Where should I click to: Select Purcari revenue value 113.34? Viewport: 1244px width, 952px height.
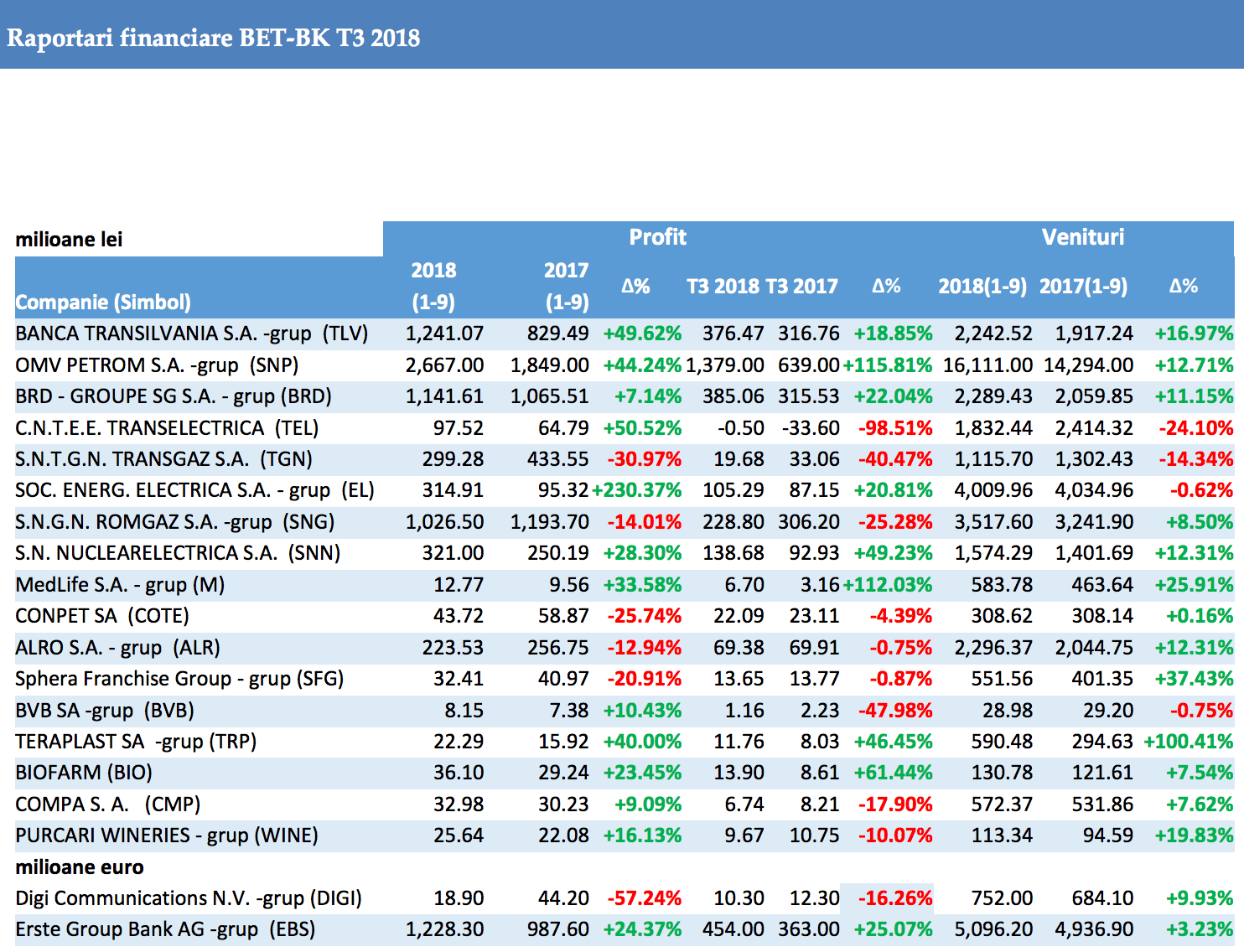(1002, 836)
